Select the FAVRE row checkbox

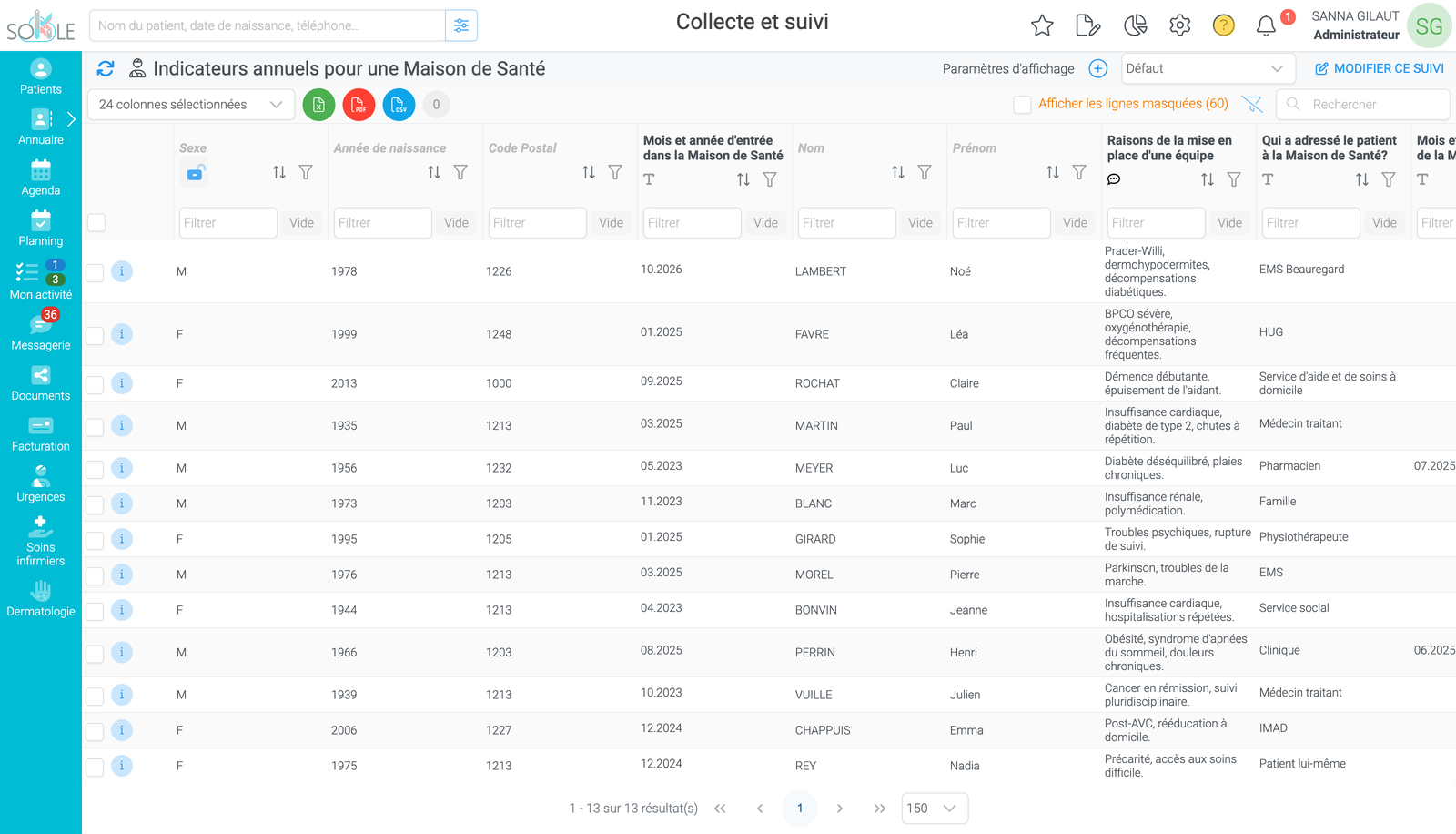[x=95, y=335]
